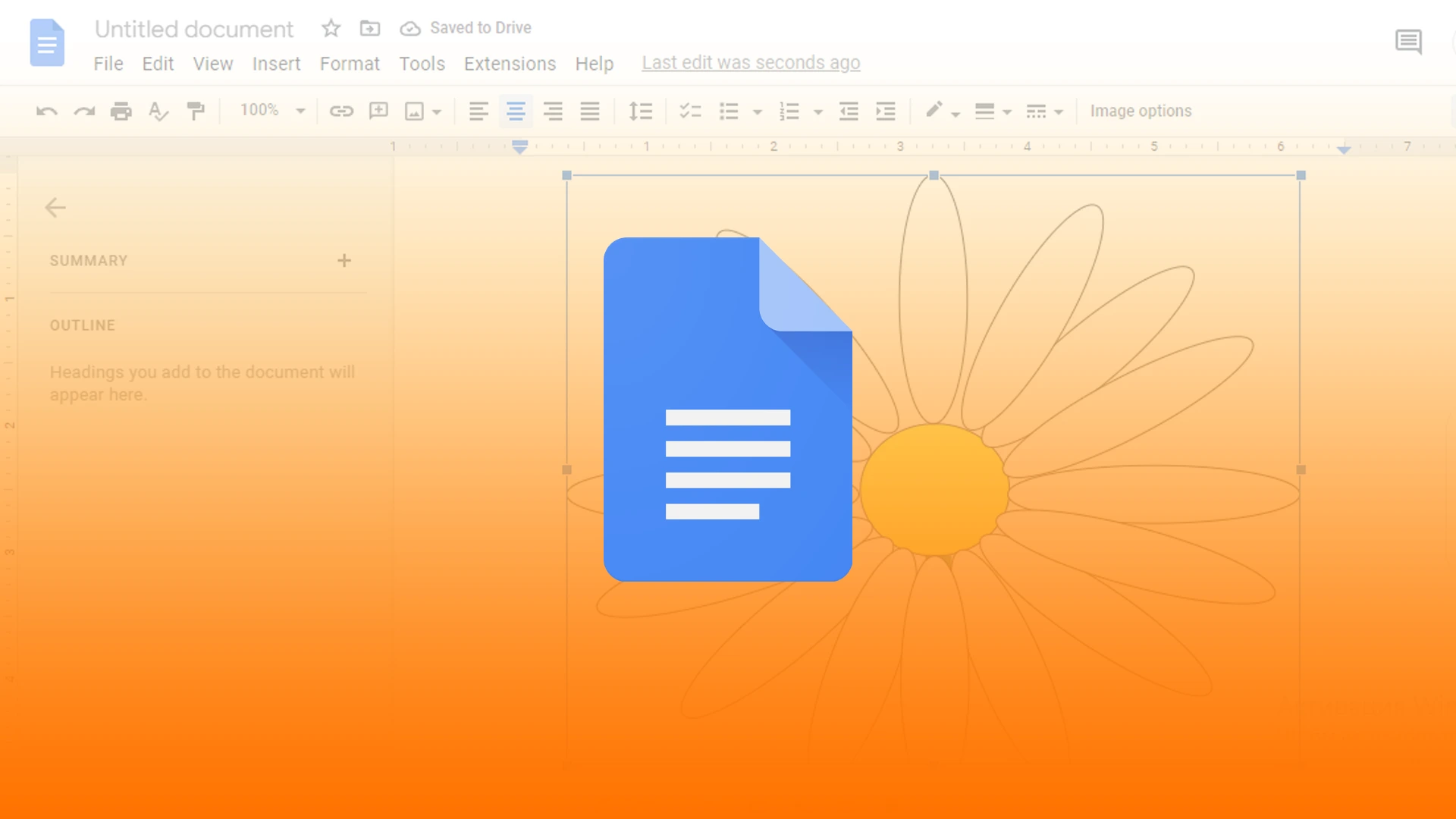Viewport: 1456px width, 819px height.
Task: Open the File menu
Action: 108,64
